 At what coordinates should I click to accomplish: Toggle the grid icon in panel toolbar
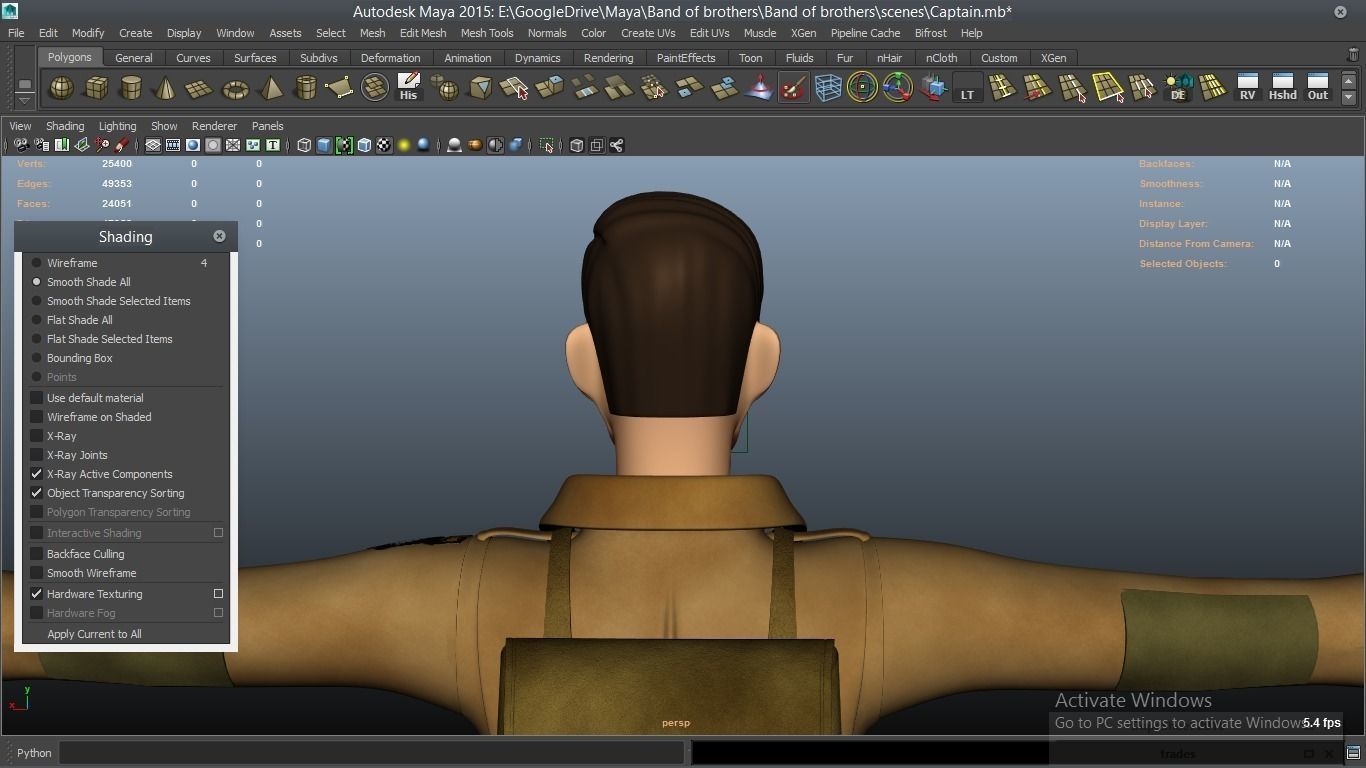(153, 145)
